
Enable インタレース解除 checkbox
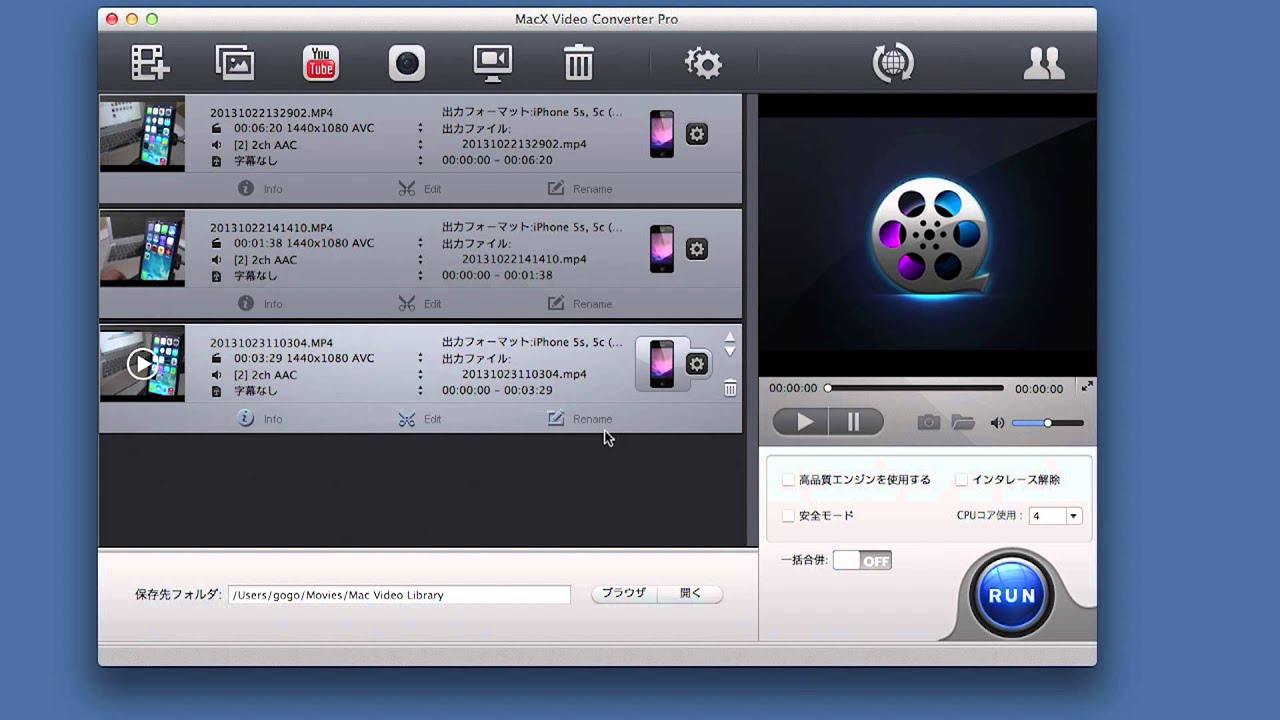(x=961, y=480)
